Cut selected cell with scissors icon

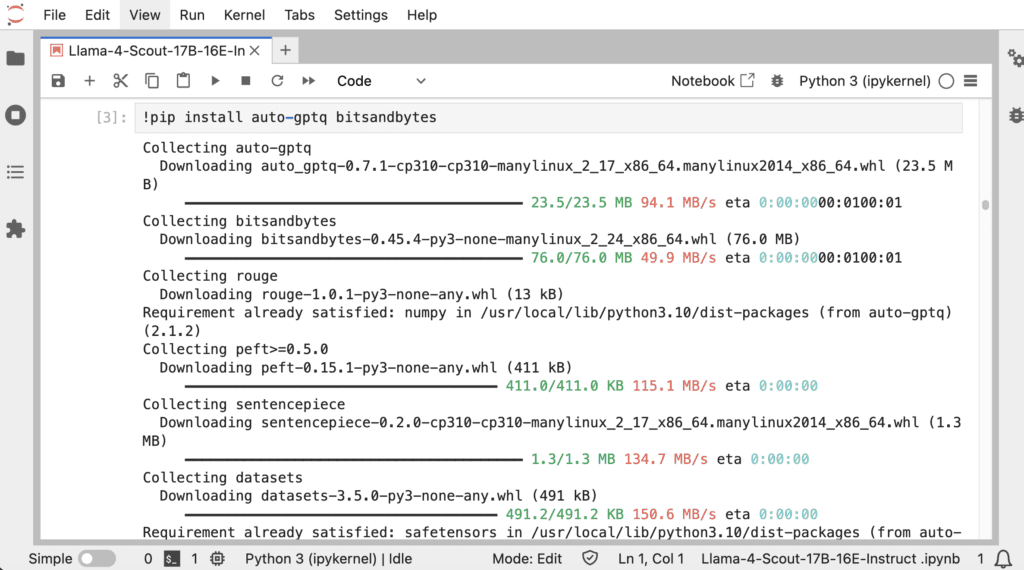120,81
